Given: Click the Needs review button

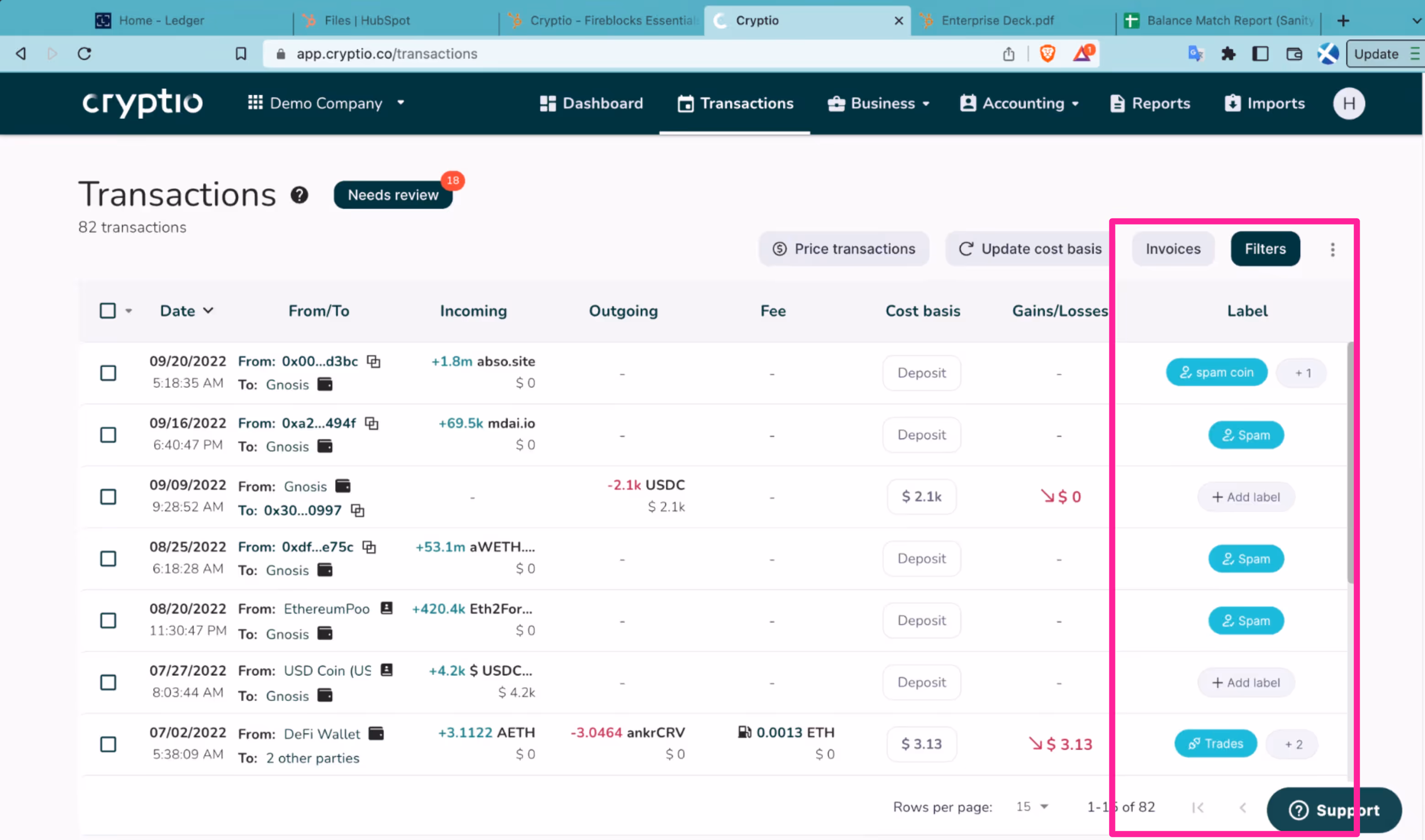Looking at the screenshot, I should 393,195.
